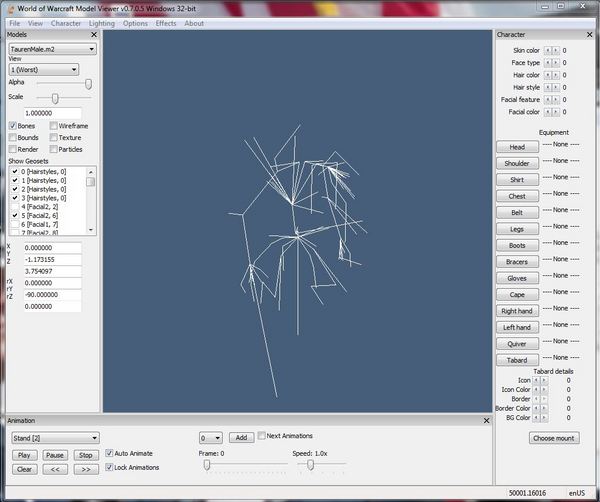This screenshot has width=600, height=502.
Task: Open the Character menu
Action: coord(66,23)
